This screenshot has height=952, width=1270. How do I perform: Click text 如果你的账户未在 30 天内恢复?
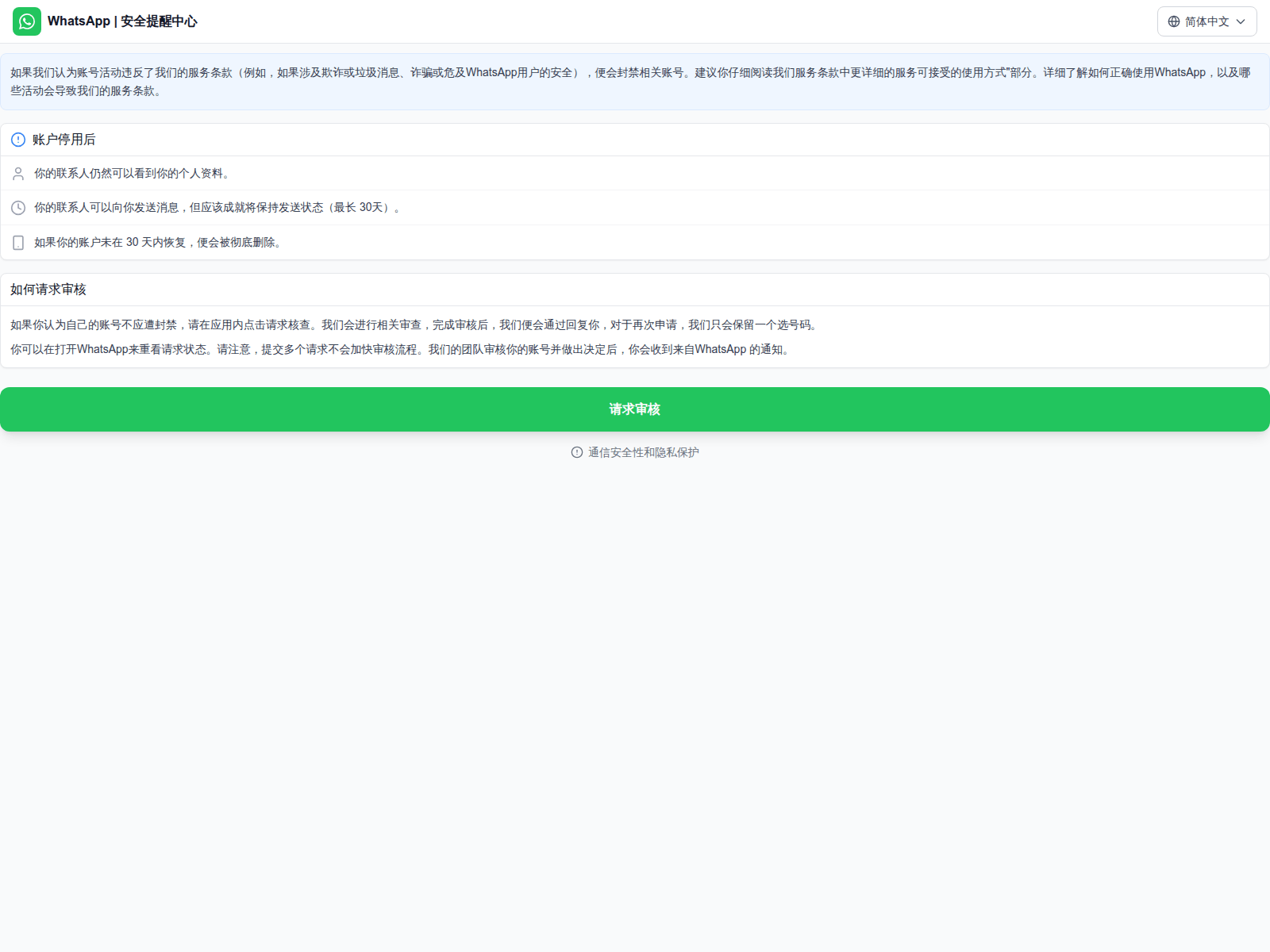158,243
